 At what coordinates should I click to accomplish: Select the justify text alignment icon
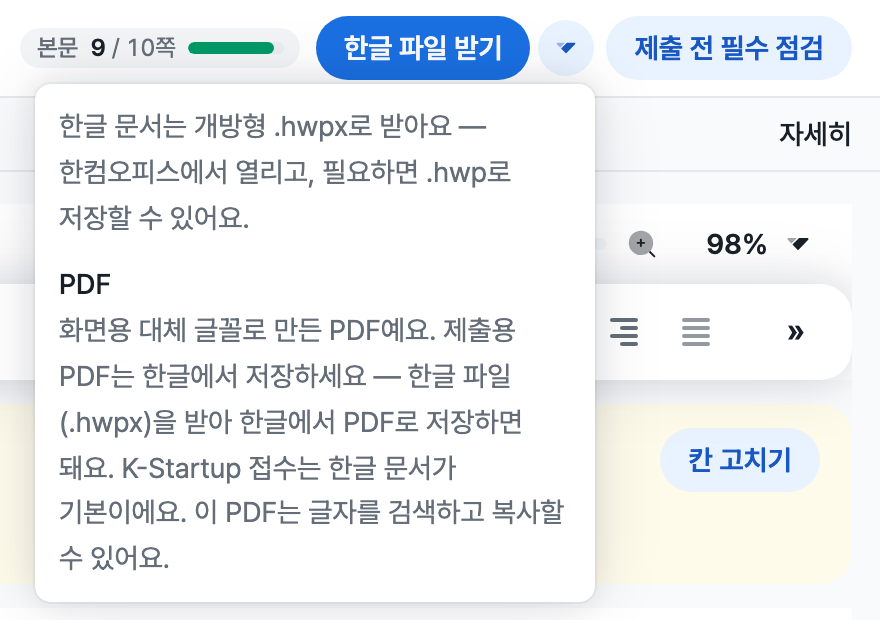[x=696, y=332]
